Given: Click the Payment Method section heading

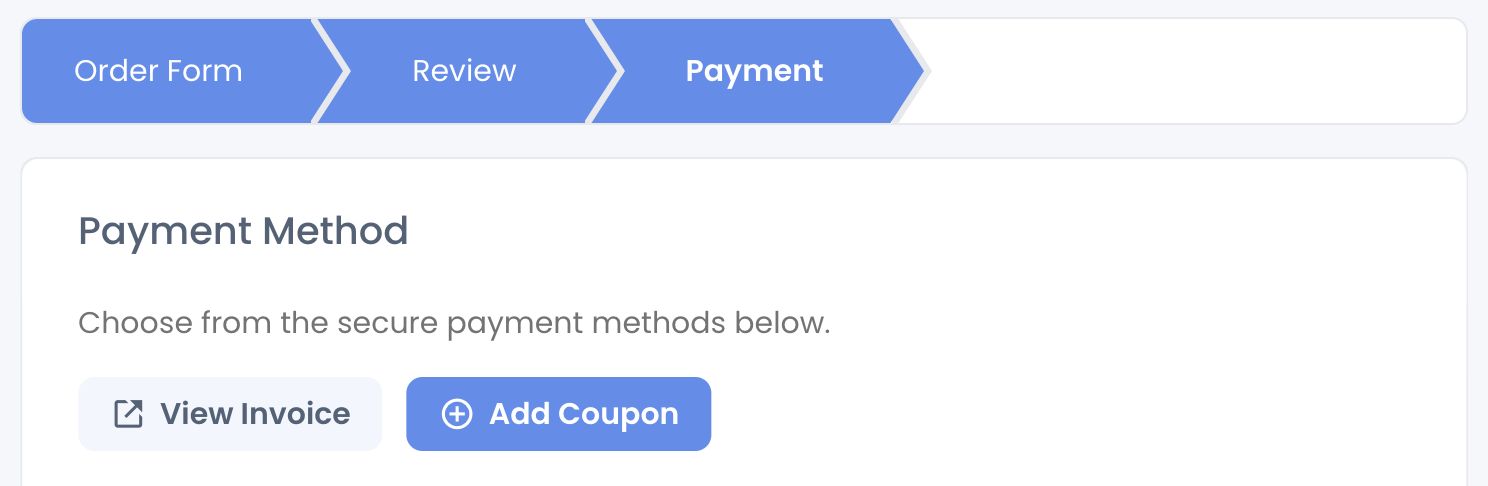Looking at the screenshot, I should click(x=243, y=232).
